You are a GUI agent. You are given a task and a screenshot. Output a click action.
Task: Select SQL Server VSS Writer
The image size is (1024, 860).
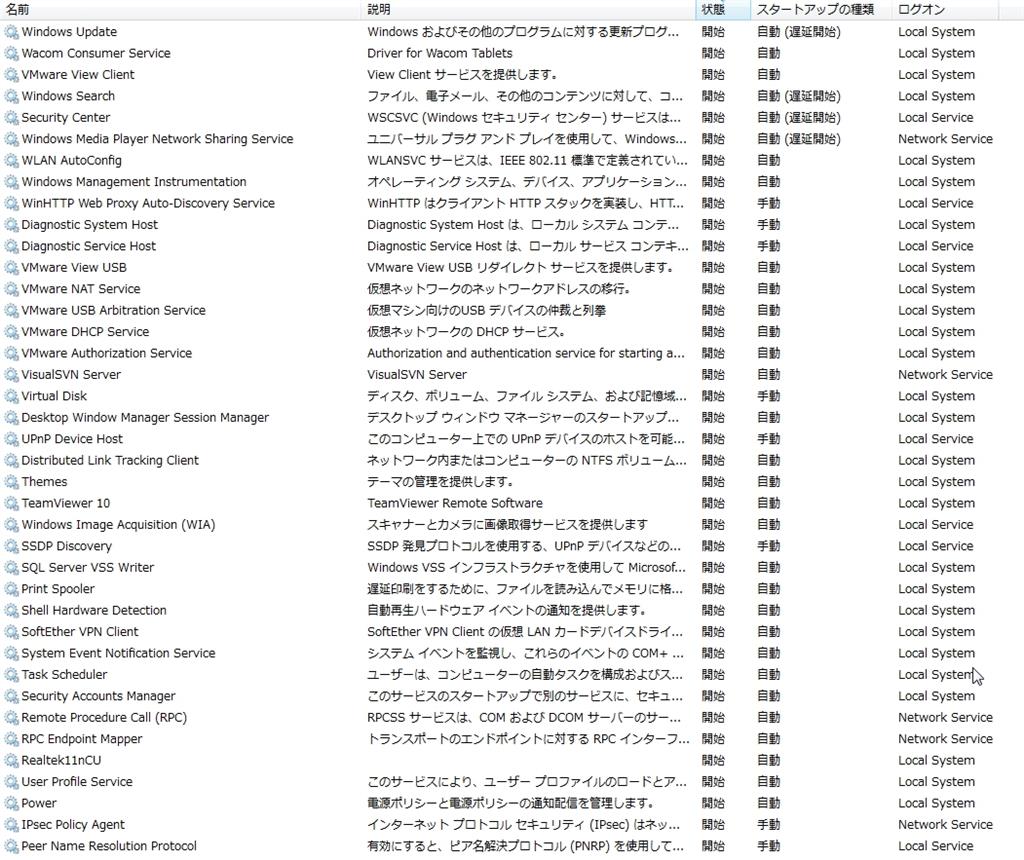[x=88, y=567]
